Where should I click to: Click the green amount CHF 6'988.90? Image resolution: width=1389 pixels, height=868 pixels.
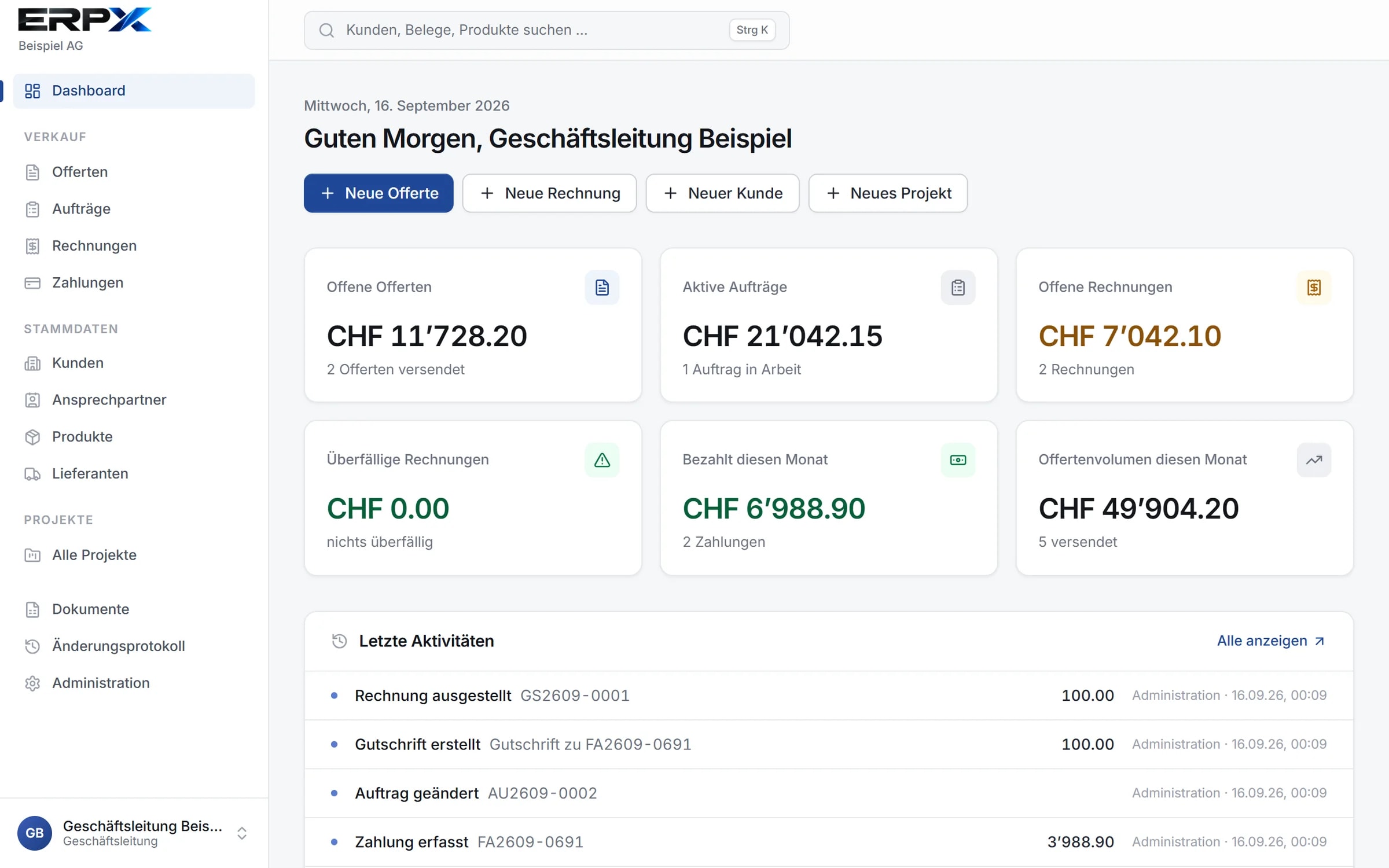tap(774, 509)
